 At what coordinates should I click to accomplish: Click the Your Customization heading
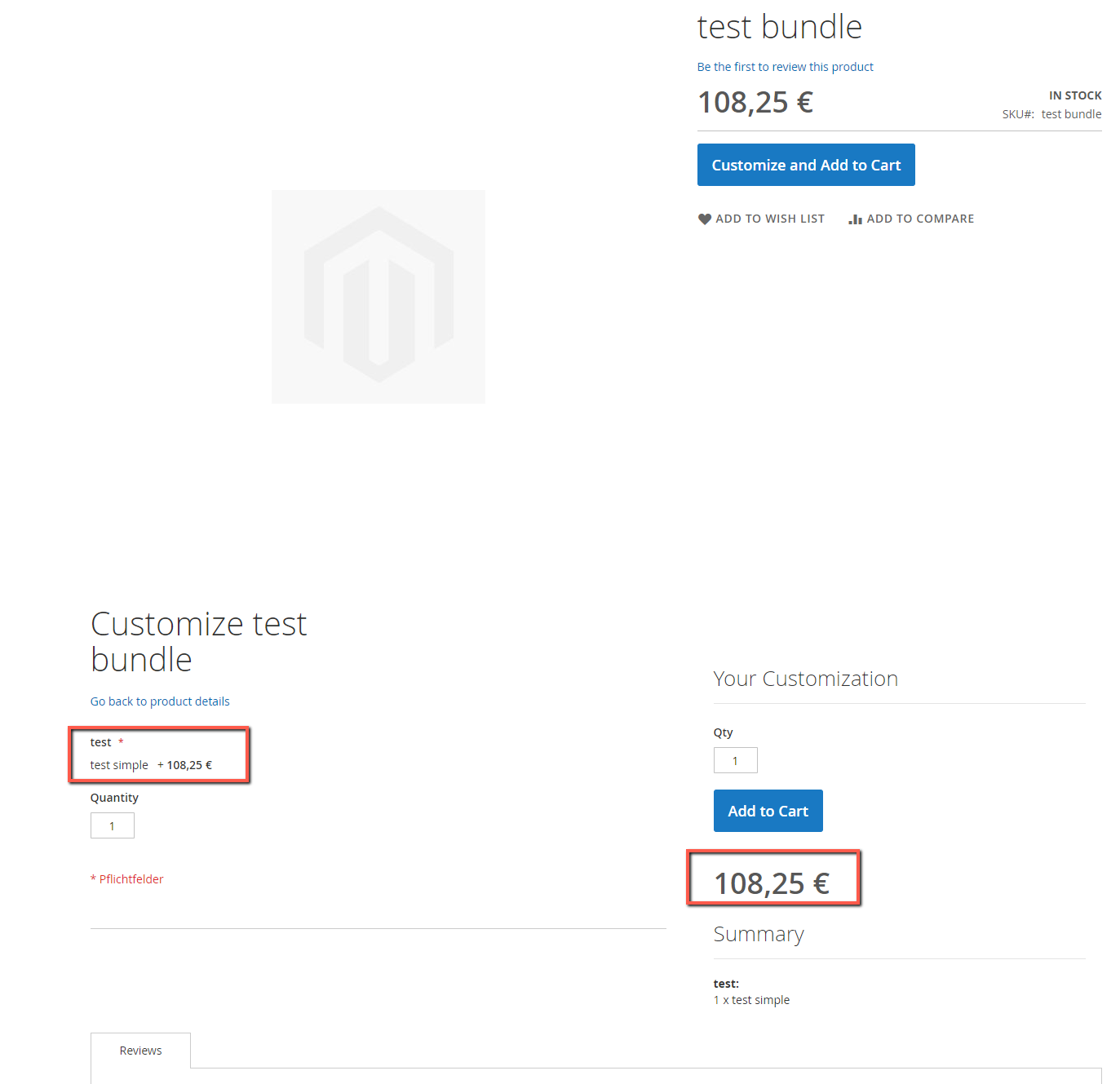pos(805,678)
